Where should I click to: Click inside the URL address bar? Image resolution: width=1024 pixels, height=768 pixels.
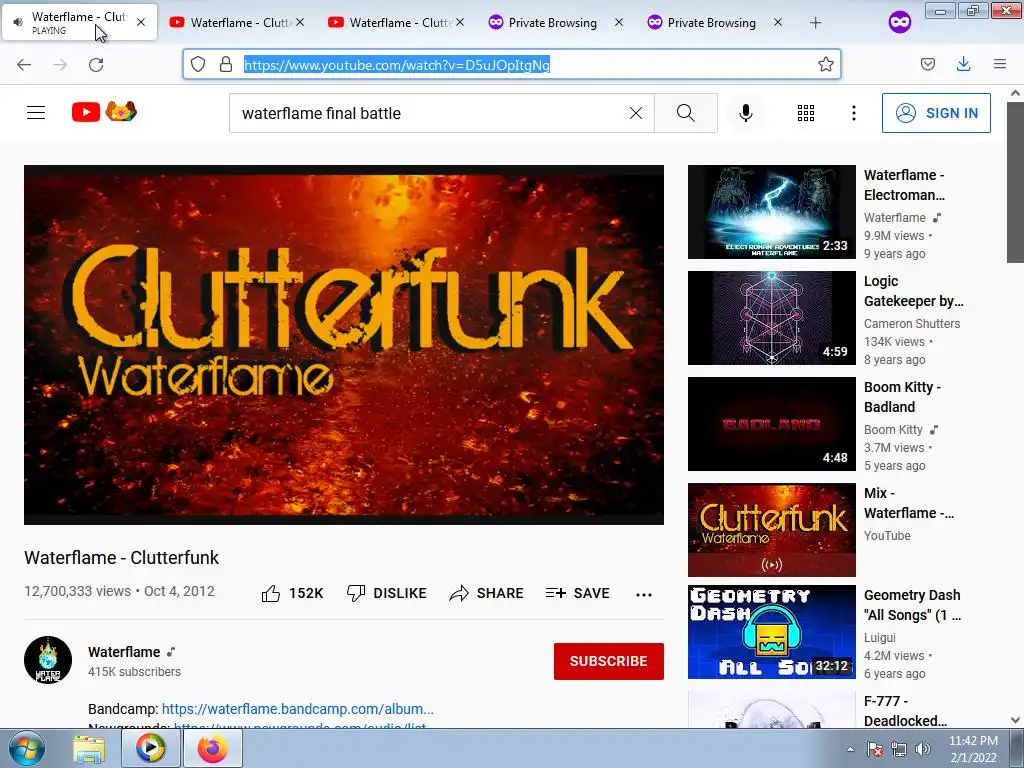tap(511, 64)
